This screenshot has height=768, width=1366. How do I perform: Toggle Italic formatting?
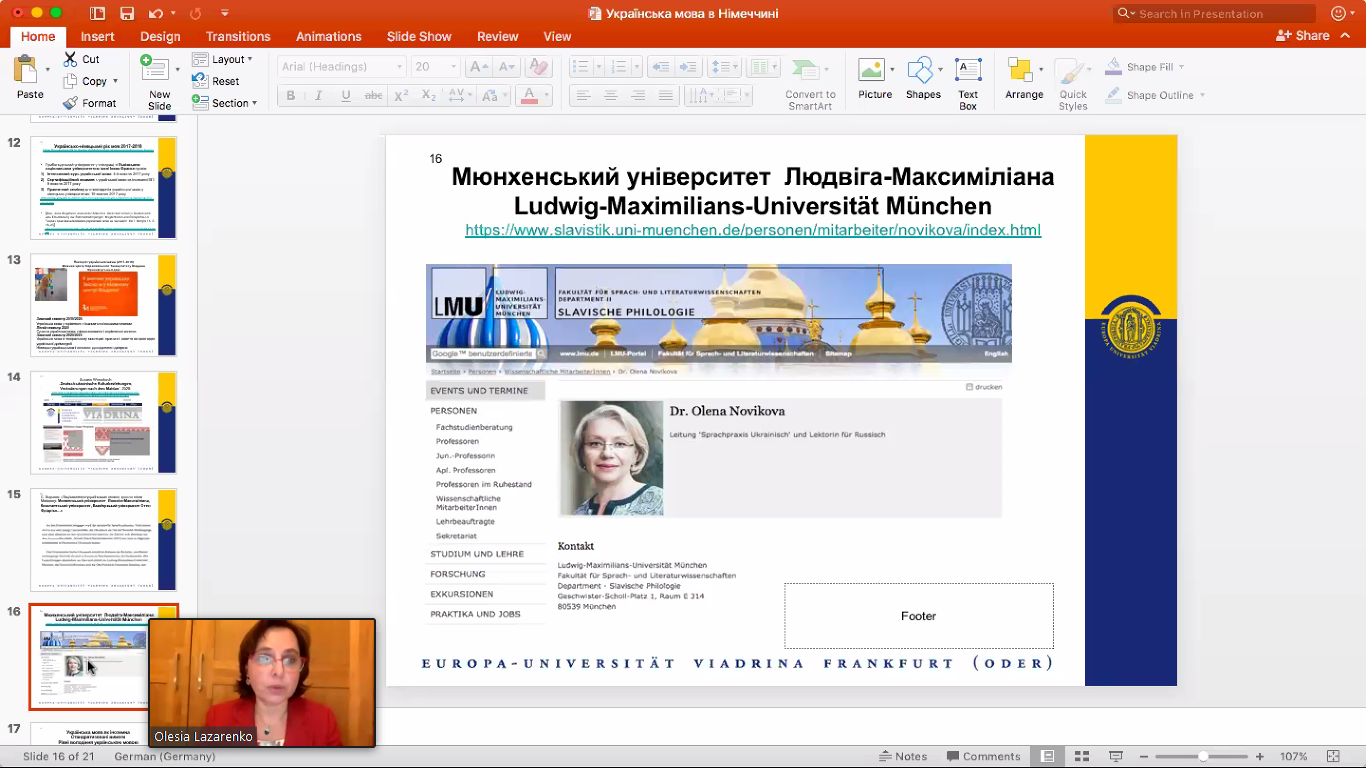318,96
